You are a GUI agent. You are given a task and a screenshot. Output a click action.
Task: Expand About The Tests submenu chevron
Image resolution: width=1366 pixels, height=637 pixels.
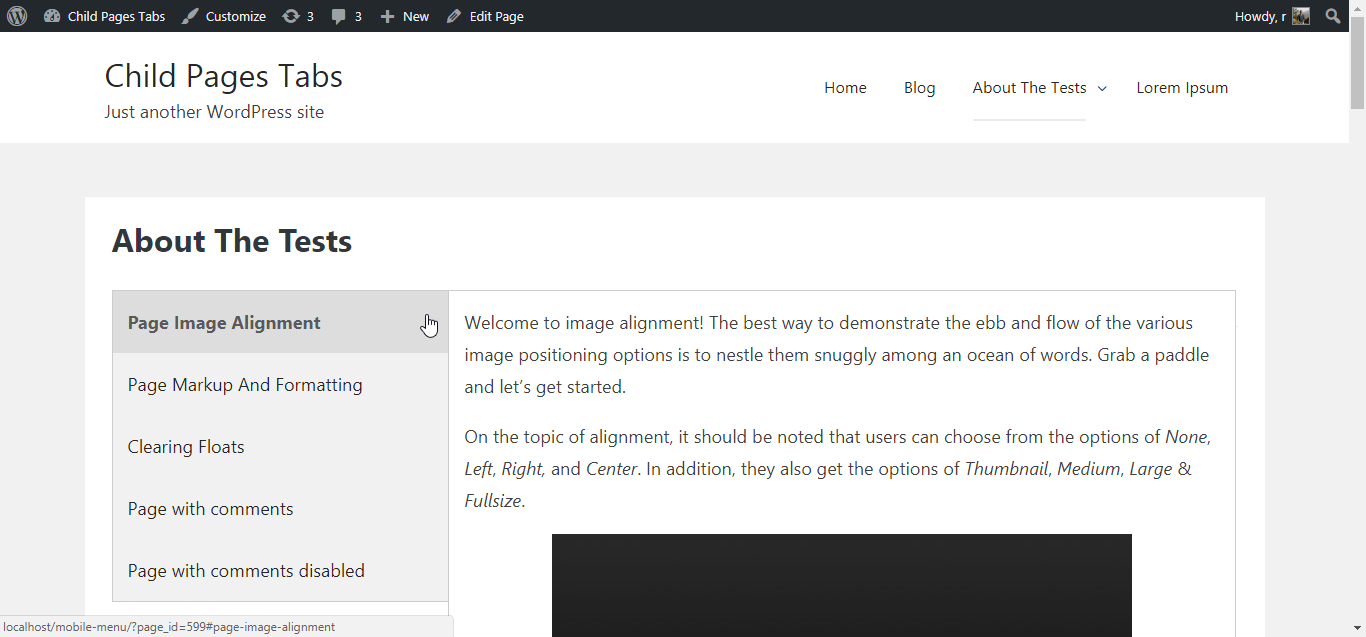click(x=1102, y=89)
